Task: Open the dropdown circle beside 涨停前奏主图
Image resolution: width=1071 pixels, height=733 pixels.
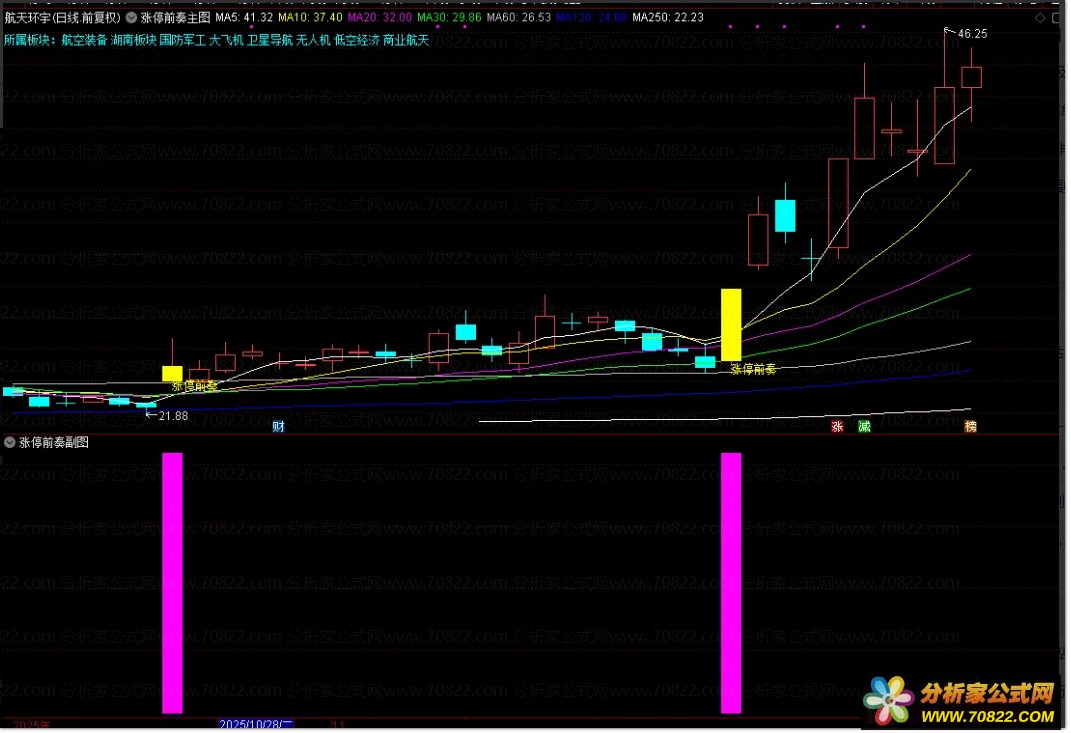Action: [x=131, y=18]
